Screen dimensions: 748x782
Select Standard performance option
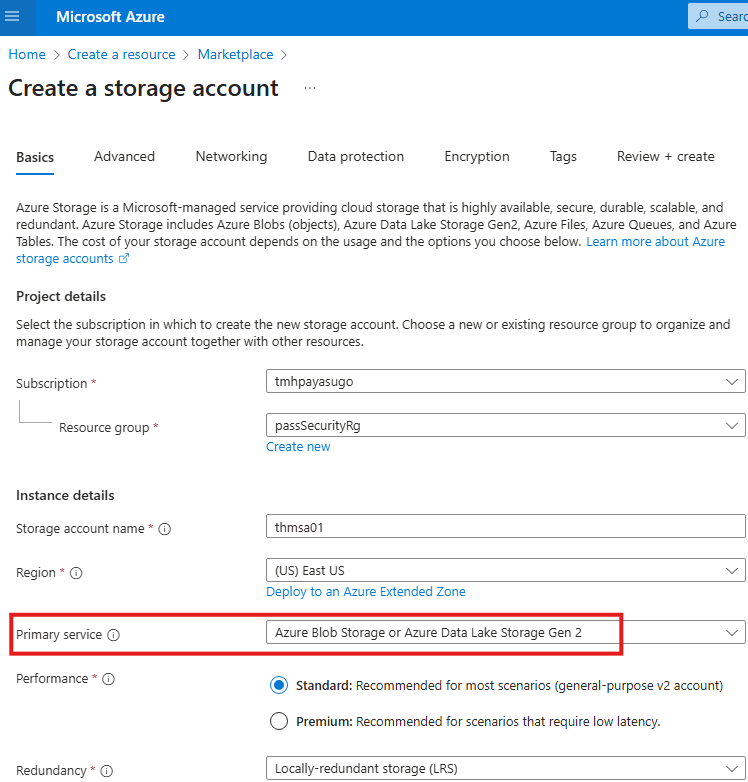point(279,685)
